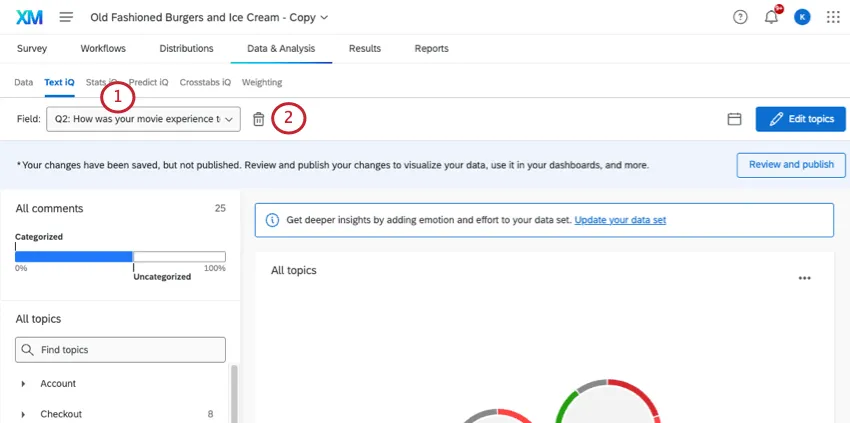Open the project name dropdown
The height and width of the screenshot is (423, 850).
click(x=209, y=17)
